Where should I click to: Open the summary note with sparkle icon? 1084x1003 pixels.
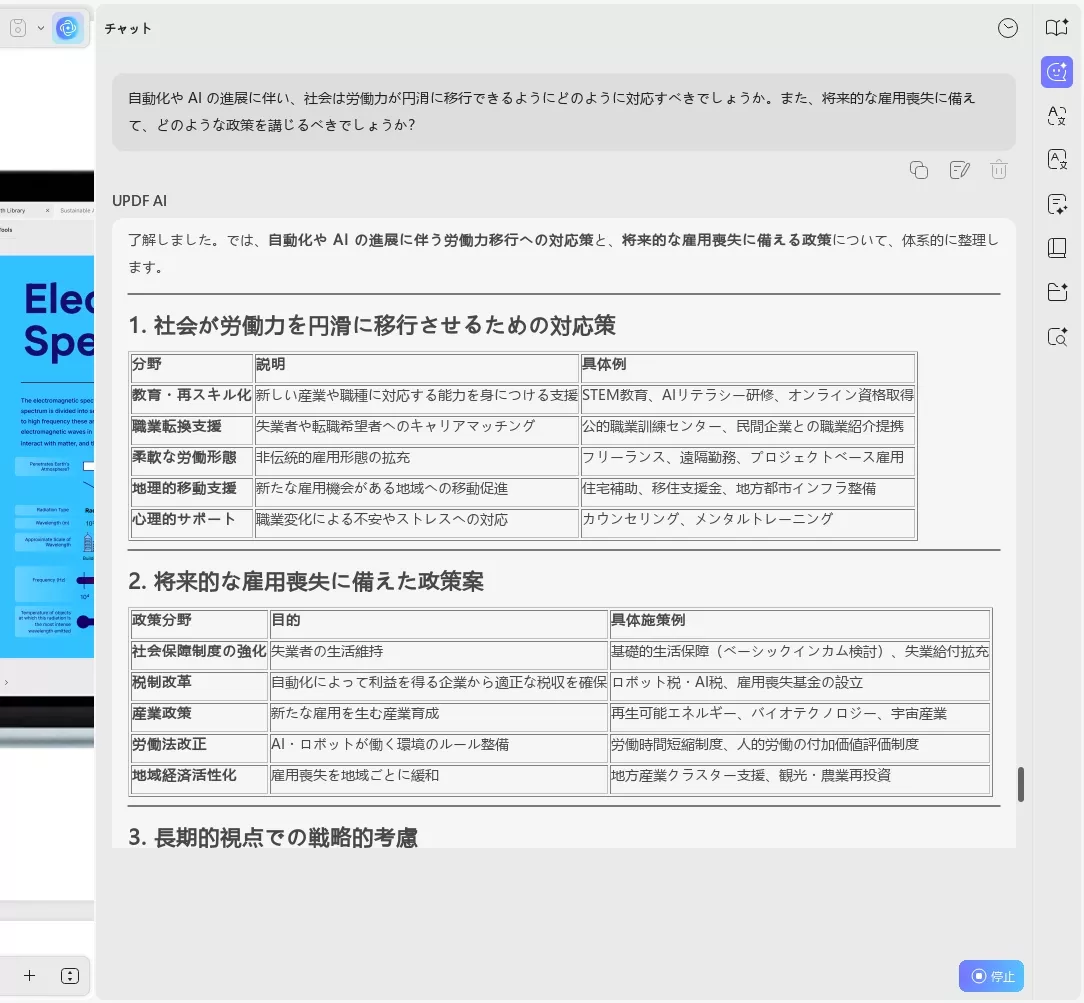(1057, 204)
